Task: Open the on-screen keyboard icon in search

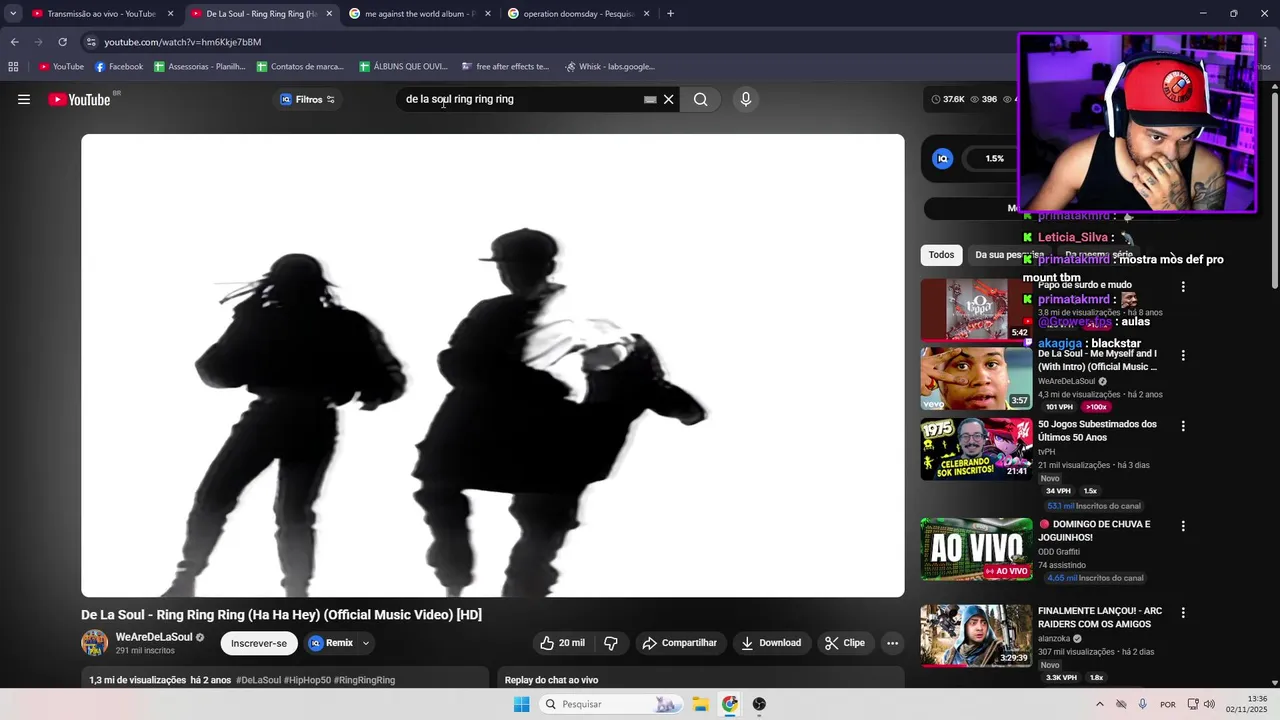Action: [x=650, y=99]
